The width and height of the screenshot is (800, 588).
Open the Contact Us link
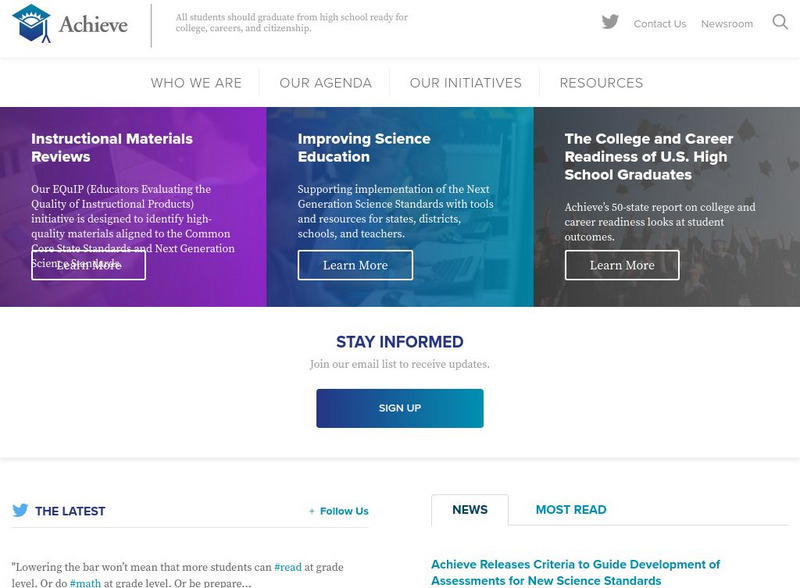(x=659, y=23)
